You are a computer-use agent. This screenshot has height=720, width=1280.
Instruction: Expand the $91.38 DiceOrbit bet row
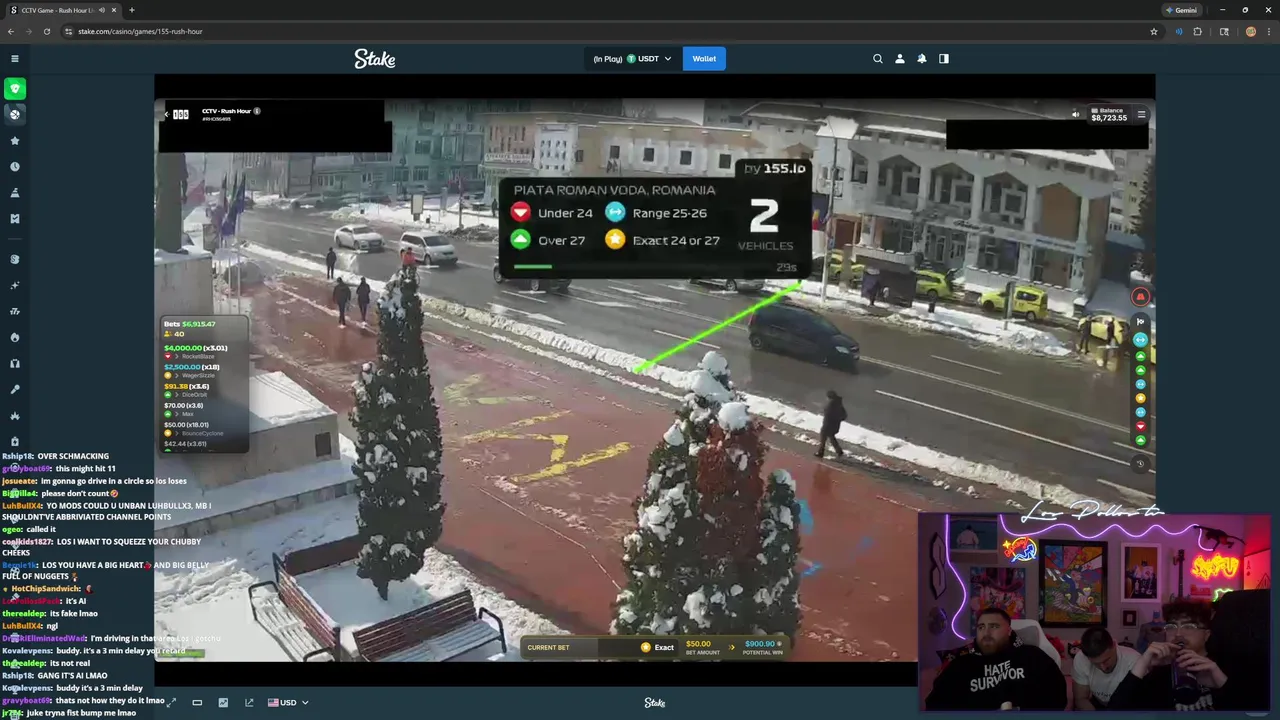coord(187,389)
